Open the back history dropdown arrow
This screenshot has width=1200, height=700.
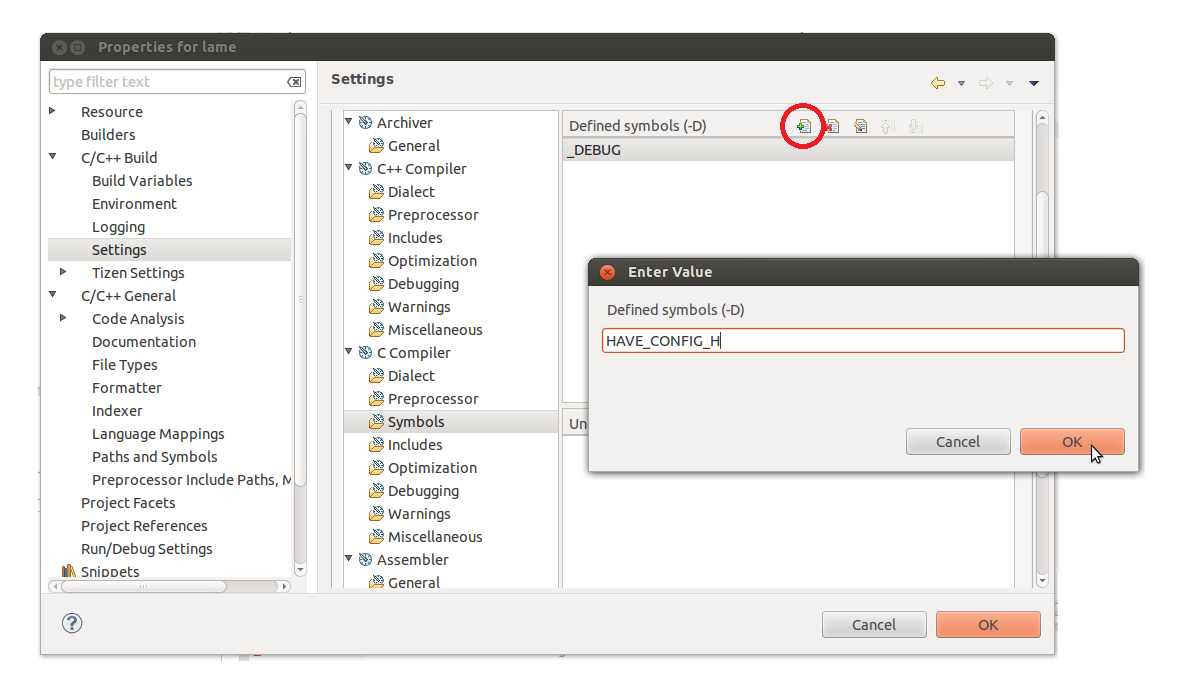[x=961, y=83]
